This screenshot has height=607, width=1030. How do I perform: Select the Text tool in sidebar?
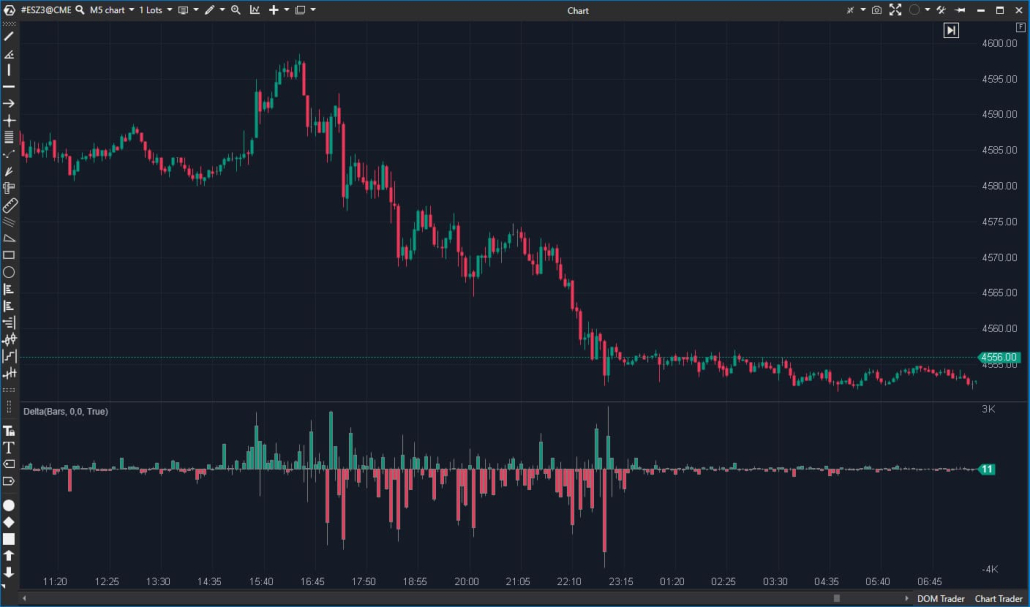click(x=9, y=447)
